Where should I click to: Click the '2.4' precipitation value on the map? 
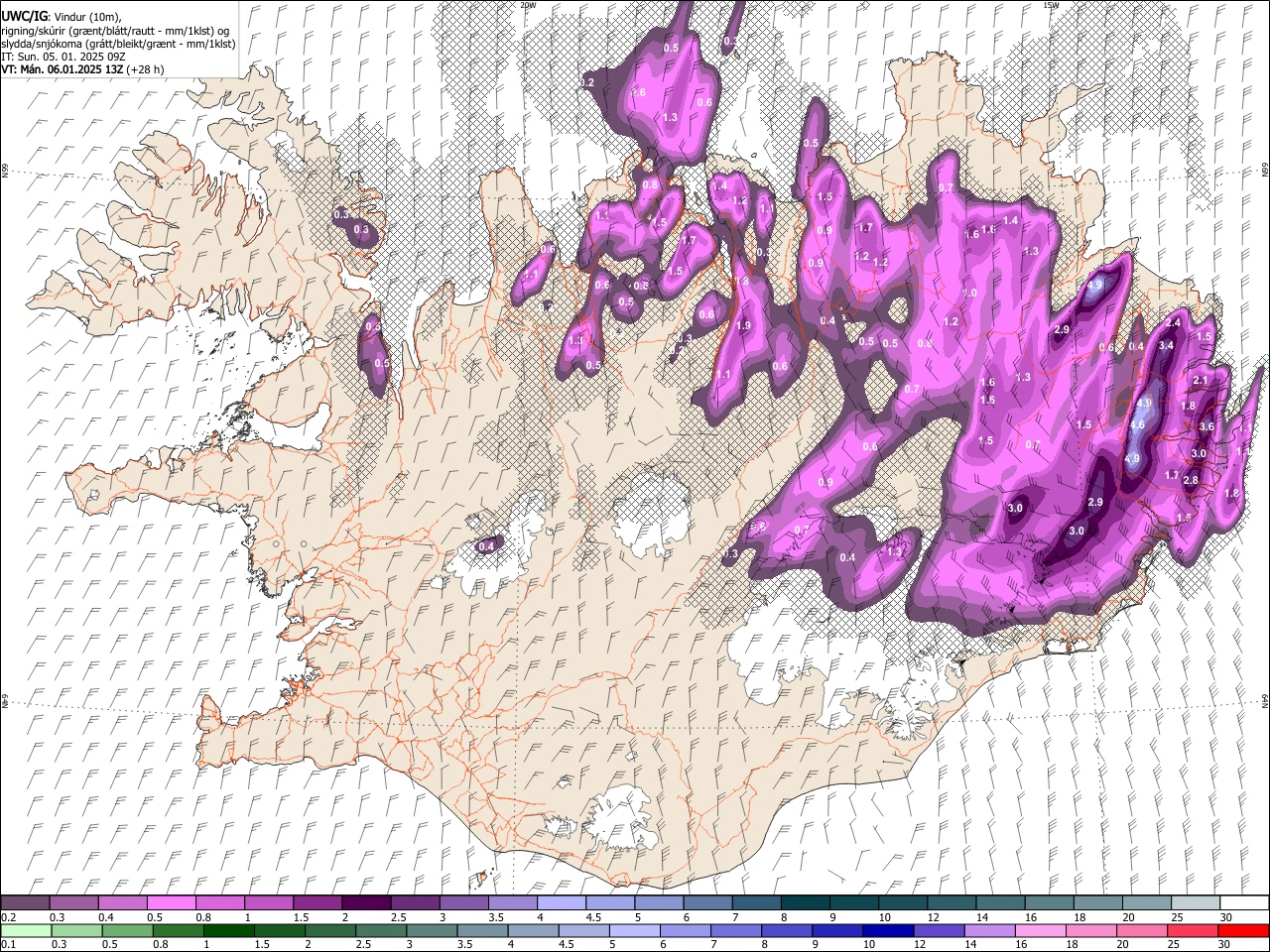pos(1173,323)
